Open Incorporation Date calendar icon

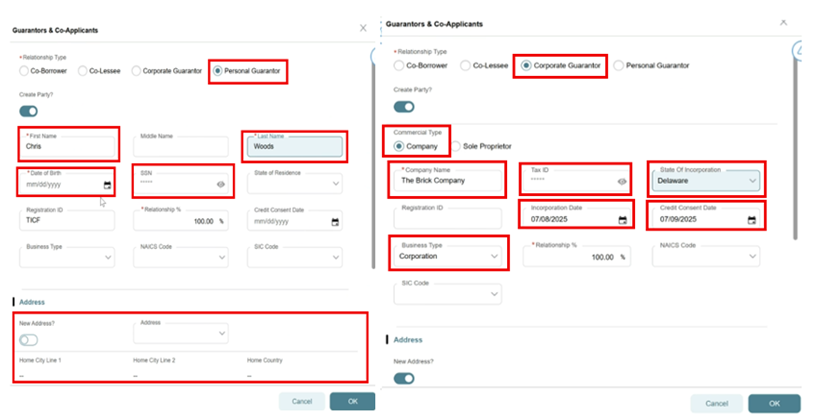(622, 220)
